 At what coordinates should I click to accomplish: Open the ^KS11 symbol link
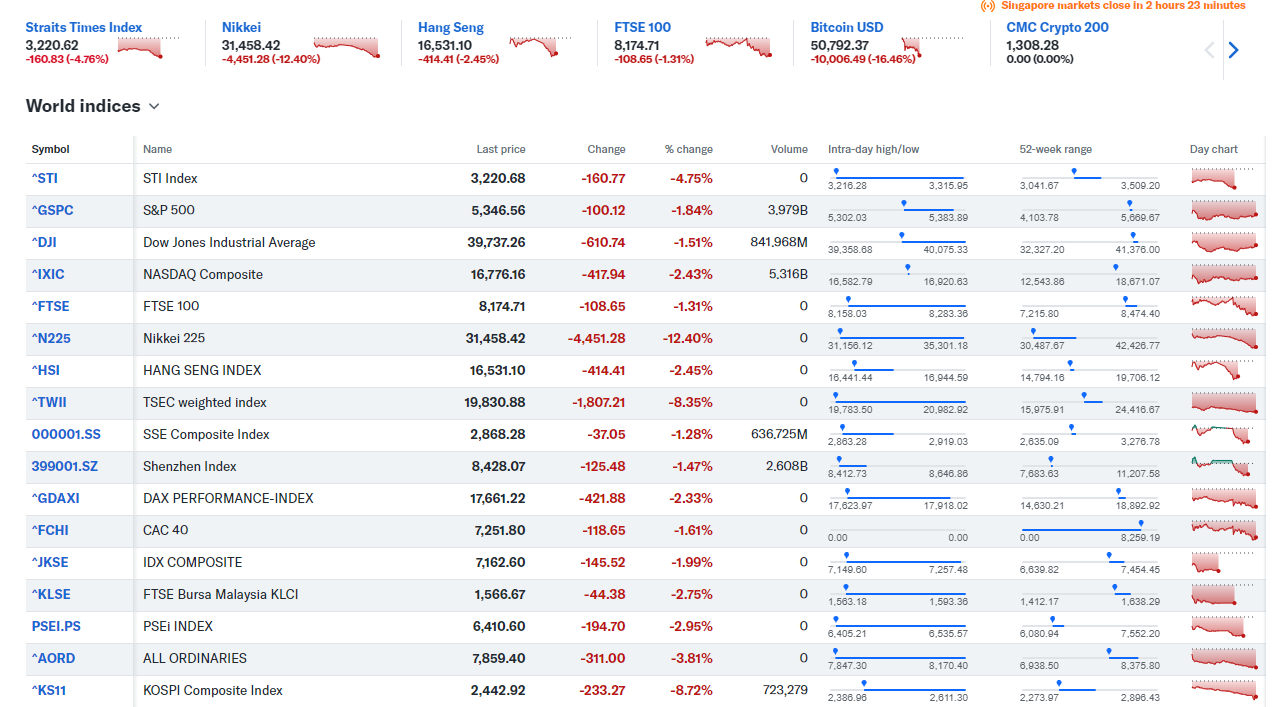tap(49, 690)
